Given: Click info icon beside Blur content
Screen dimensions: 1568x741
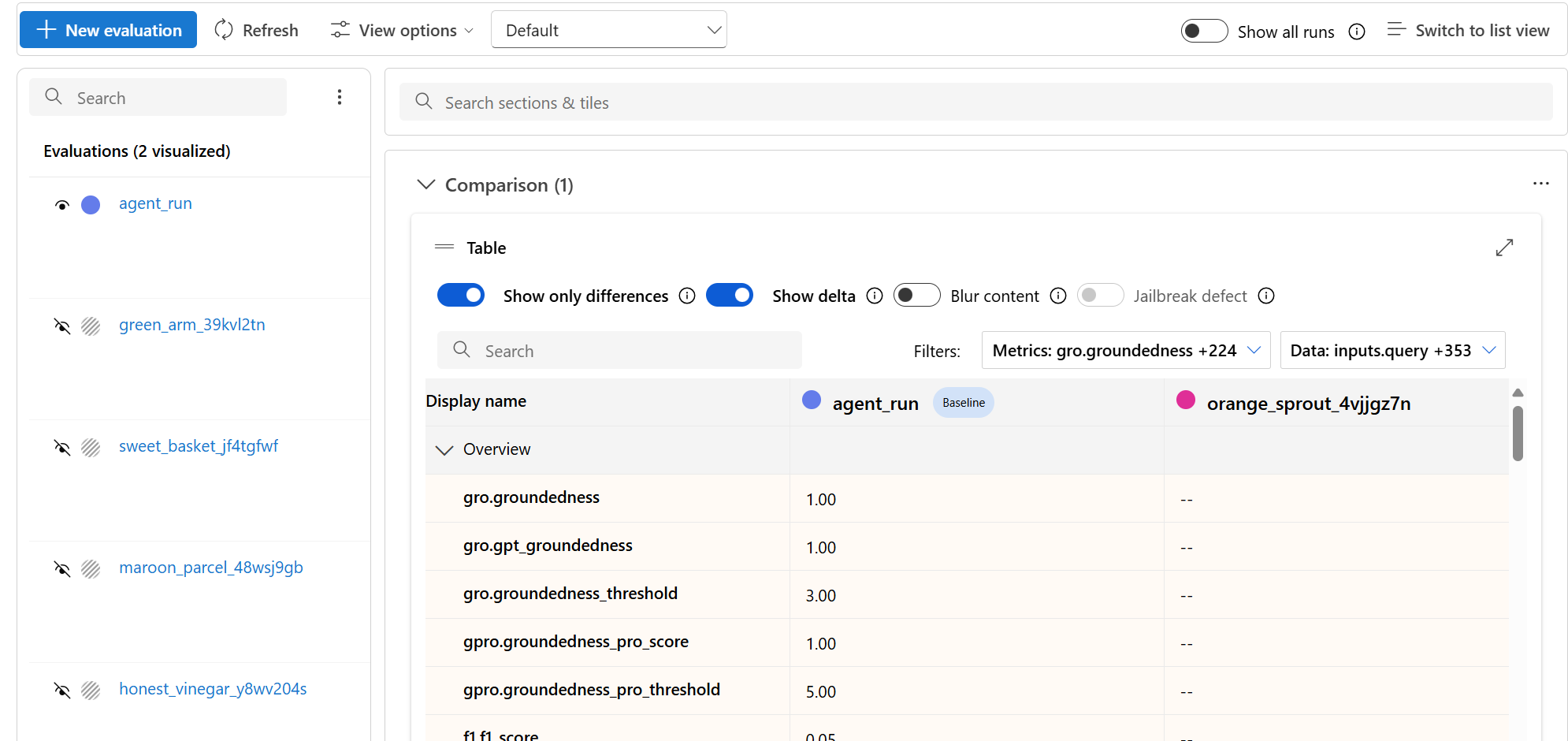Looking at the screenshot, I should point(1058,296).
